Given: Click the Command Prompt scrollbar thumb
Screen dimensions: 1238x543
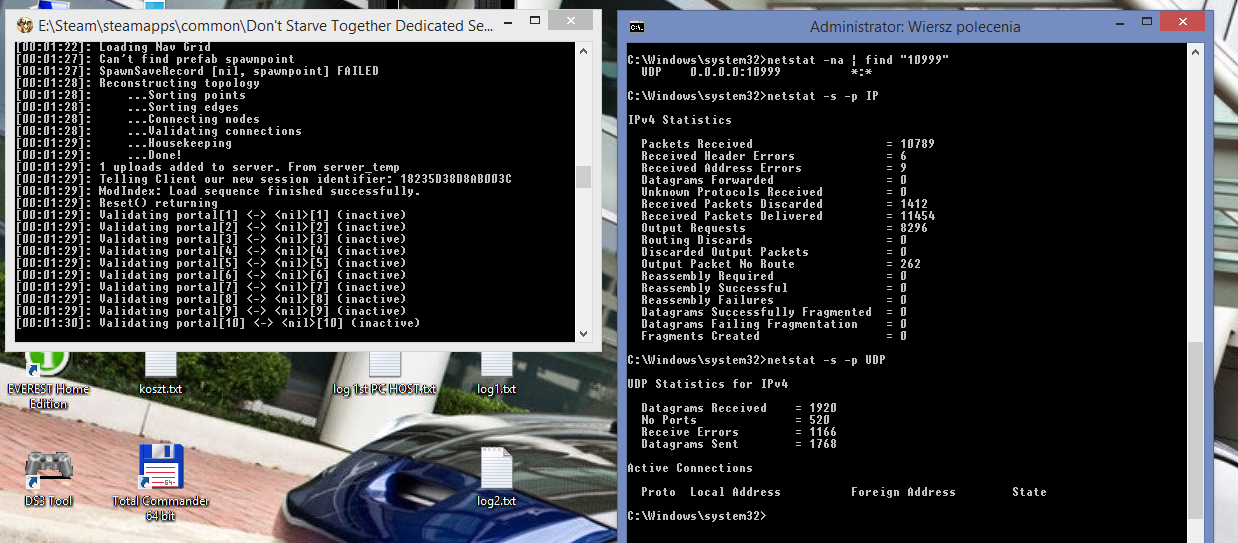Looking at the screenshot, I should point(1196,430).
